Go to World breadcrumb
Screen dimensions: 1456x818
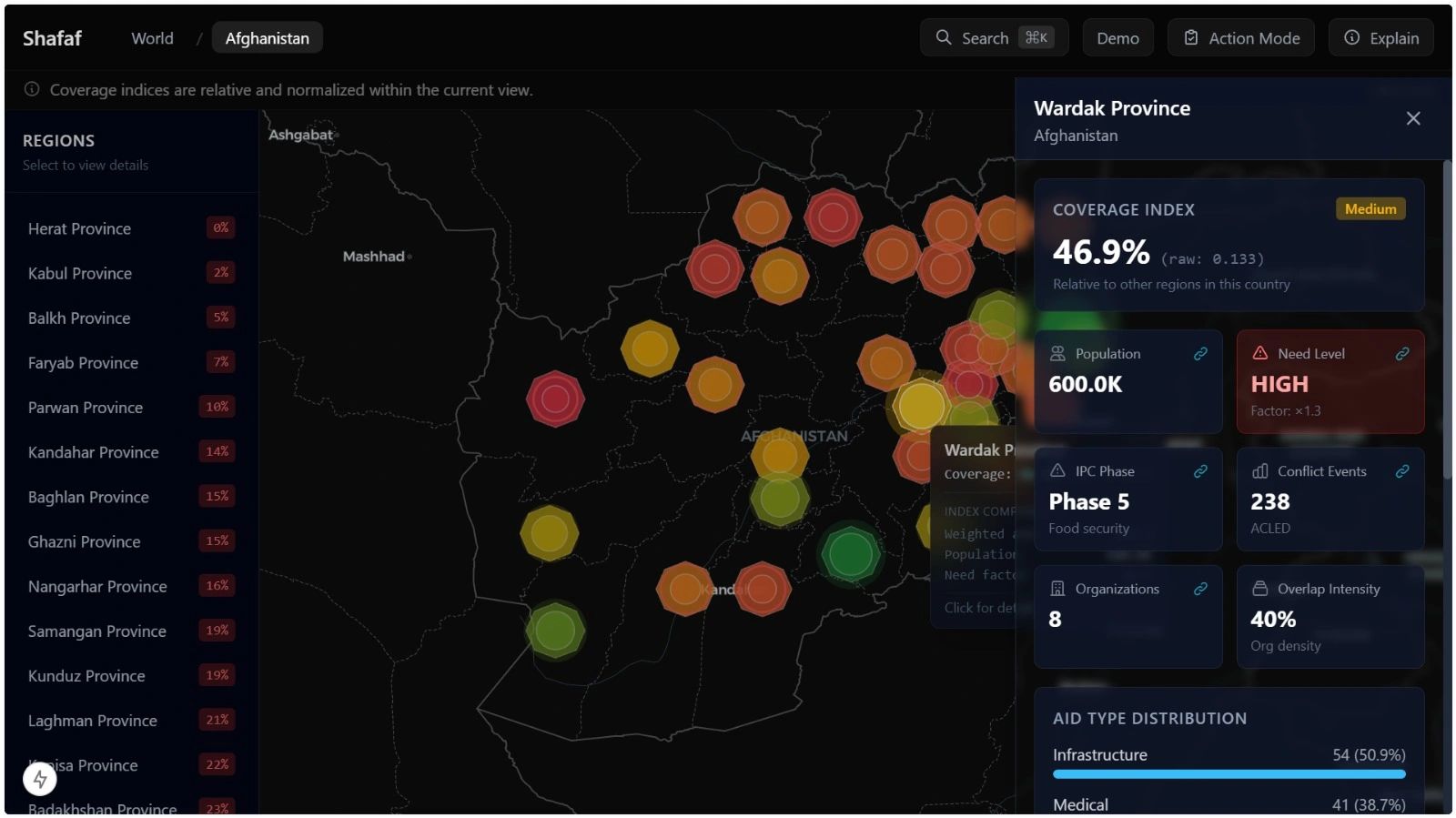(152, 38)
